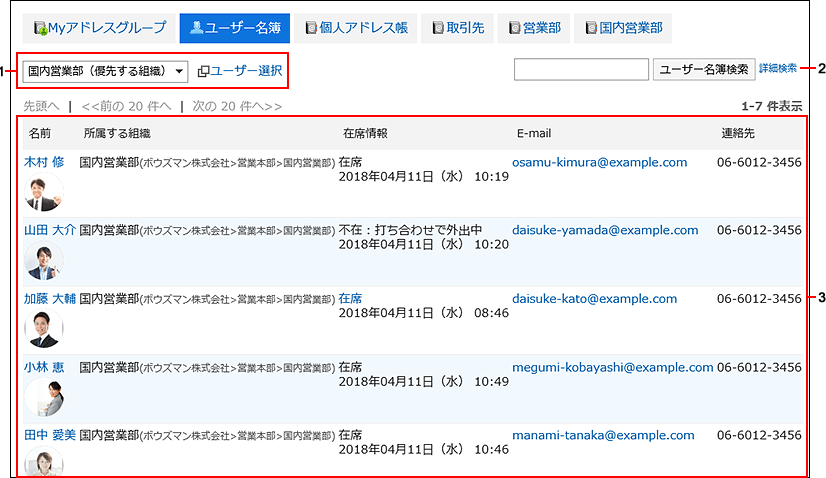Click the user icon on ユーザー名簿 tab
The image size is (826, 478).
(196, 27)
